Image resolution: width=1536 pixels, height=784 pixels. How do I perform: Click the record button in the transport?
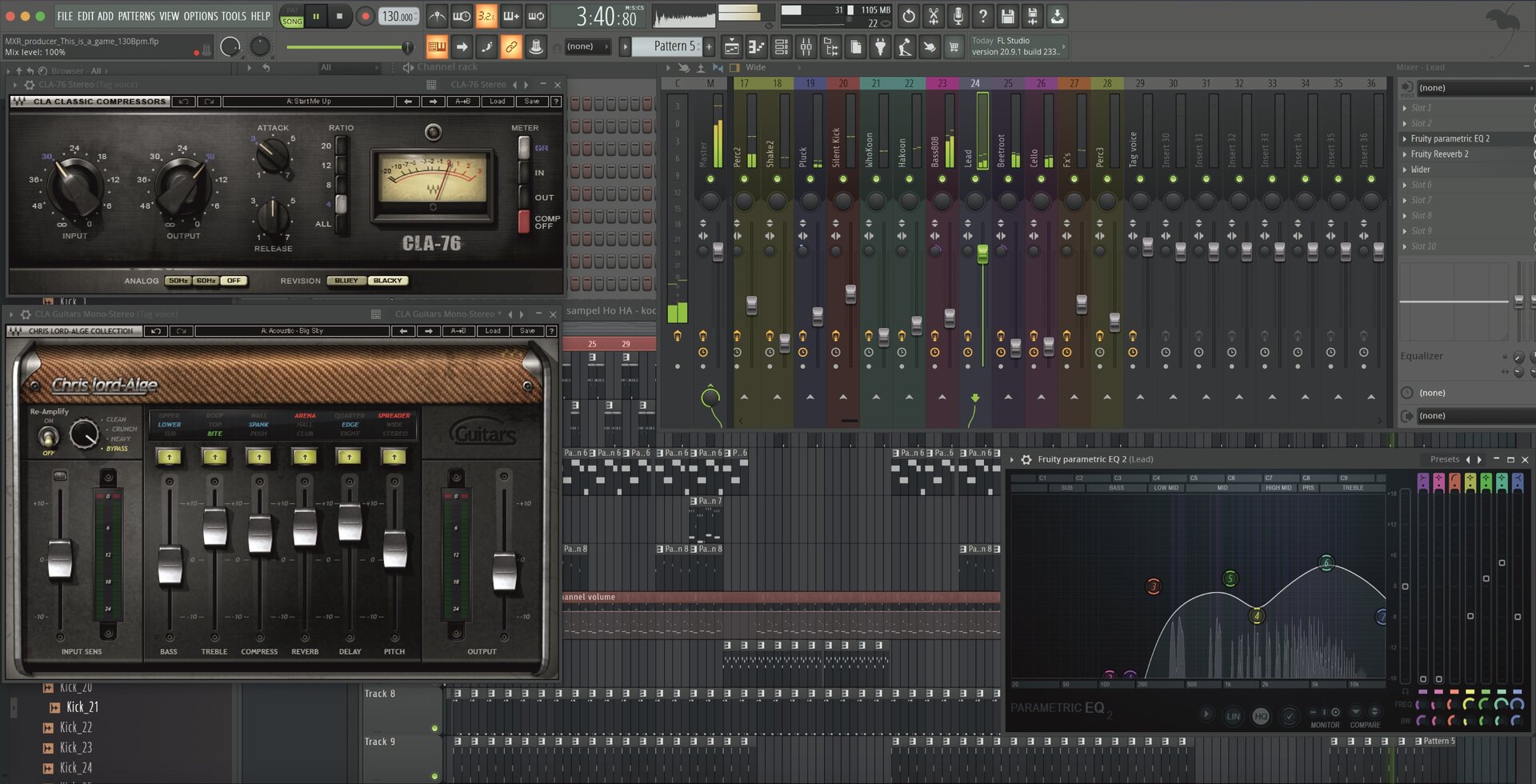tap(366, 16)
